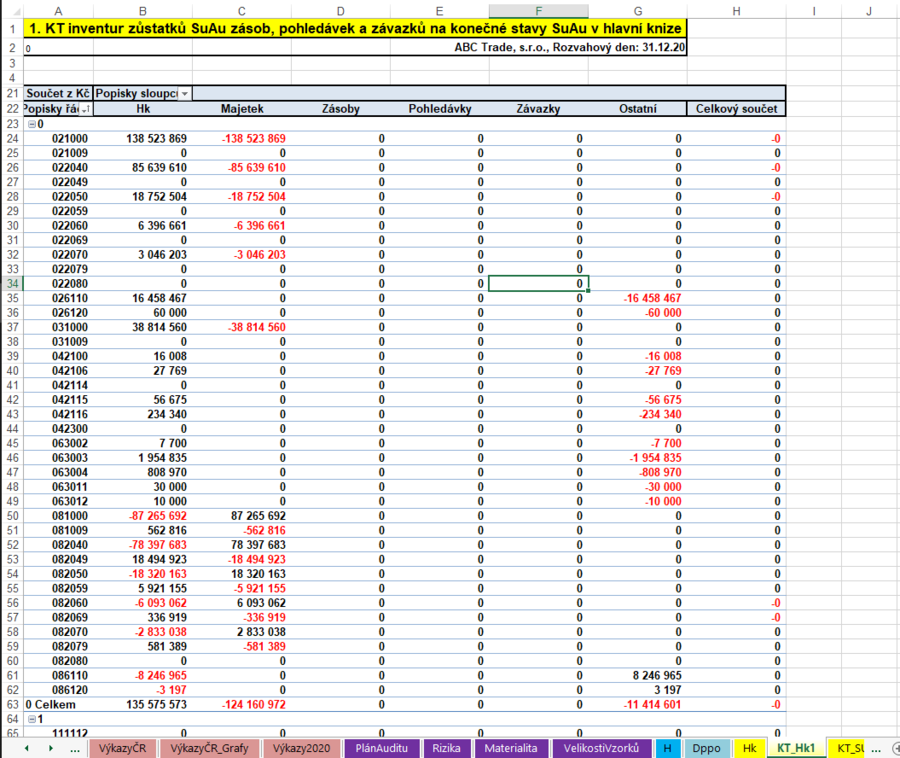Switch to Materialita sheet

(510, 748)
